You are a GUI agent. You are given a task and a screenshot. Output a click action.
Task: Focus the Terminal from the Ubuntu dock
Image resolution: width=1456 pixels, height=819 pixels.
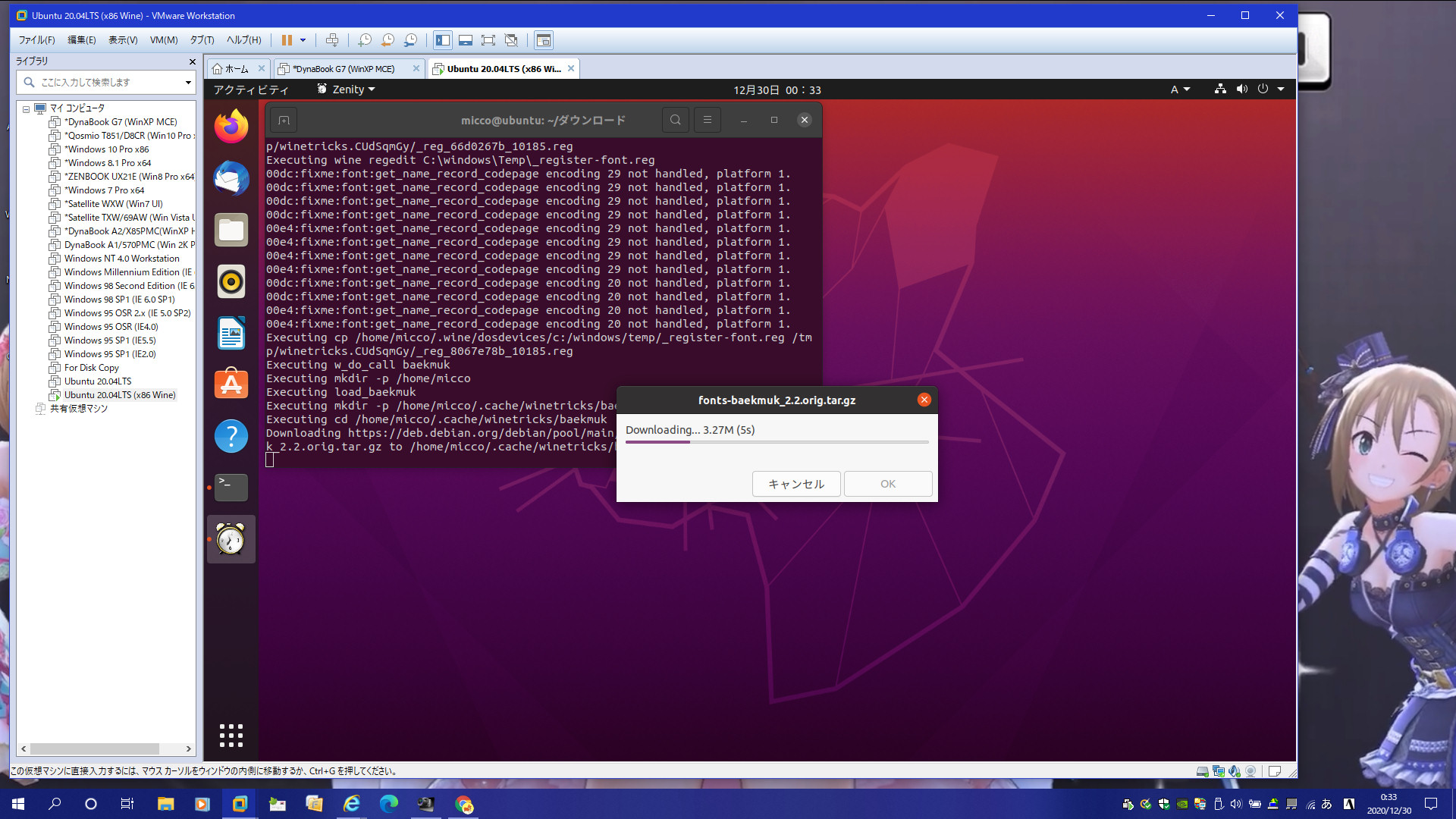[231, 487]
